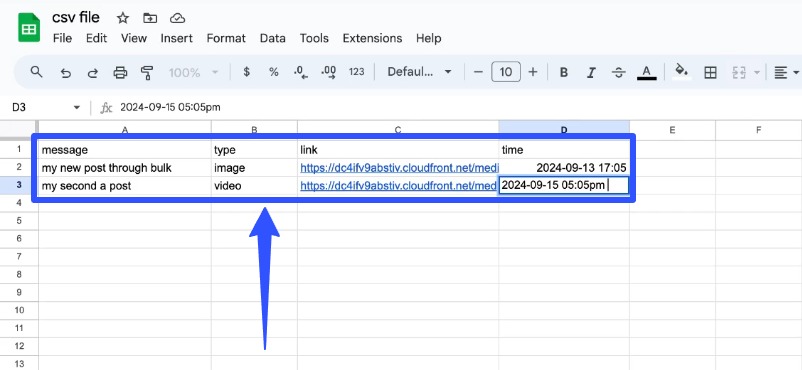
Task: Decrease decimal places
Action: click(301, 72)
